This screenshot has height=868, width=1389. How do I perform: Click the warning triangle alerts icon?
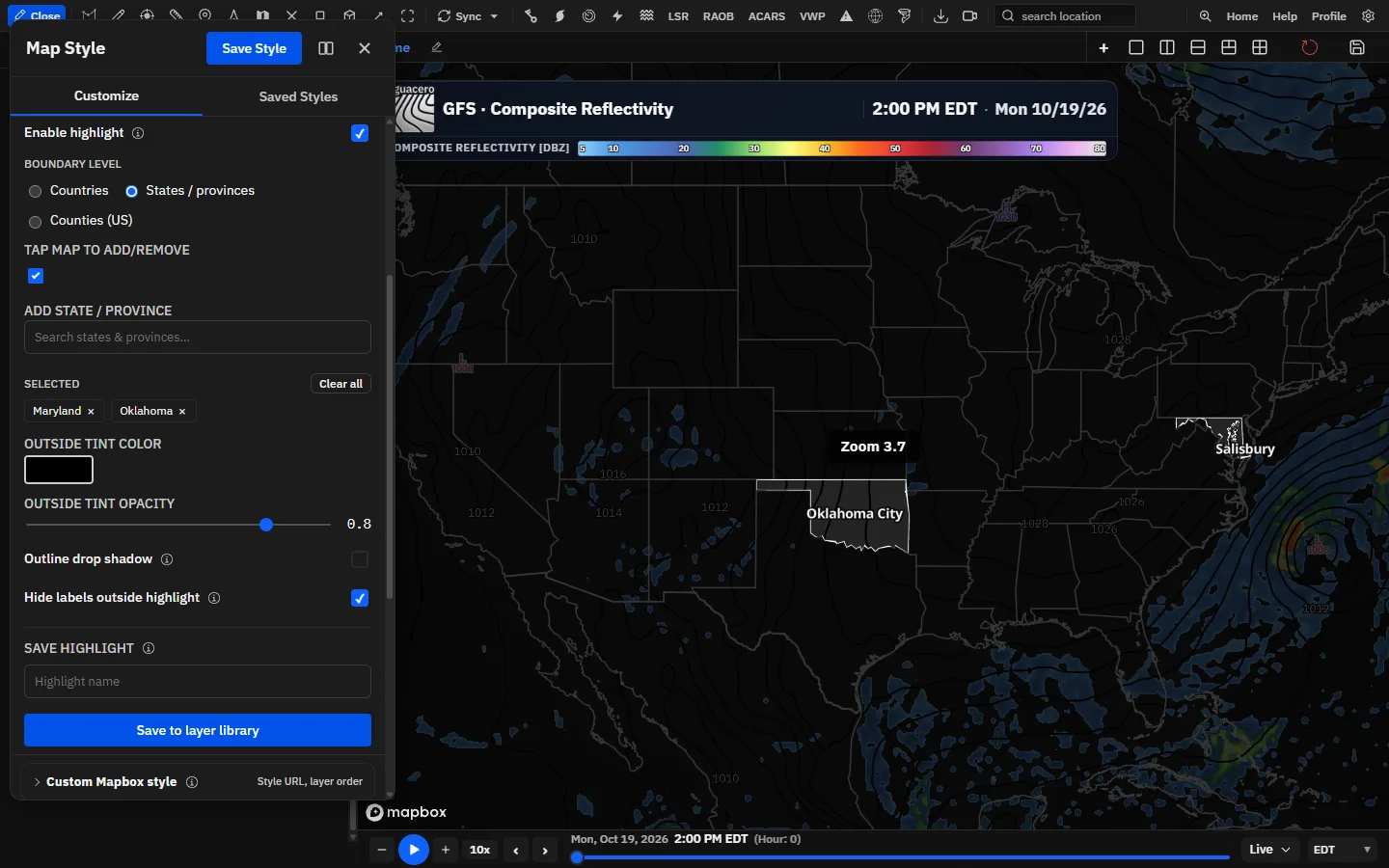(x=846, y=16)
